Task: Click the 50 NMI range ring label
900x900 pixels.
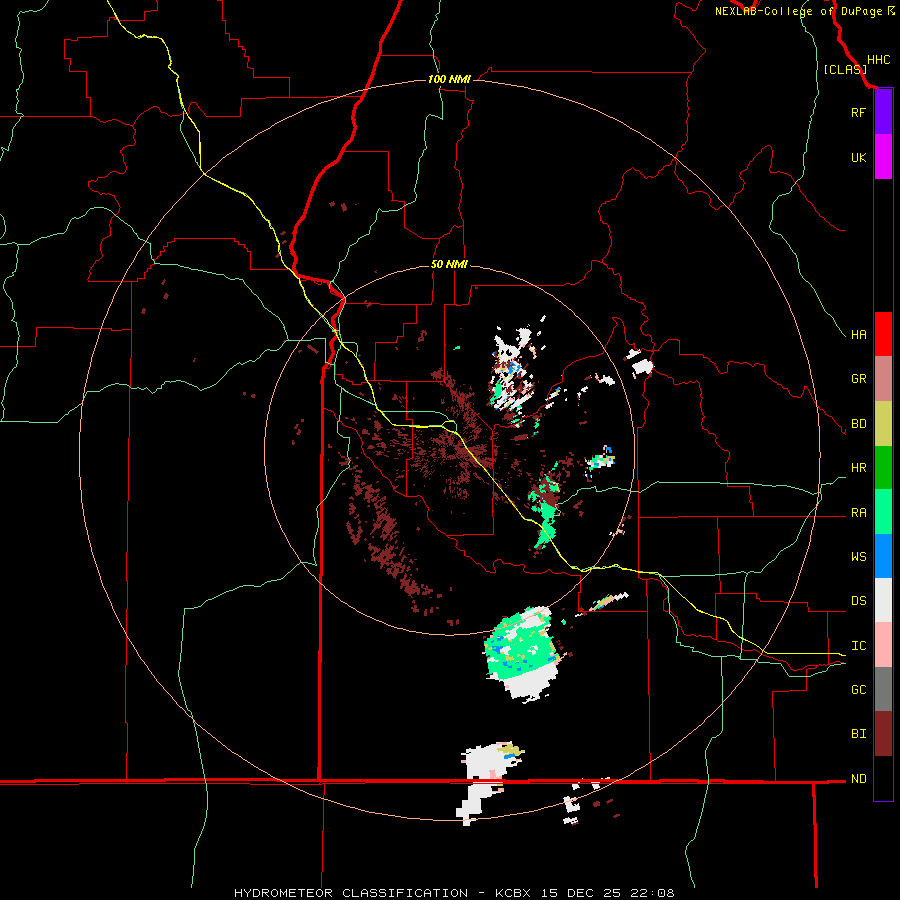Action: coord(449,265)
